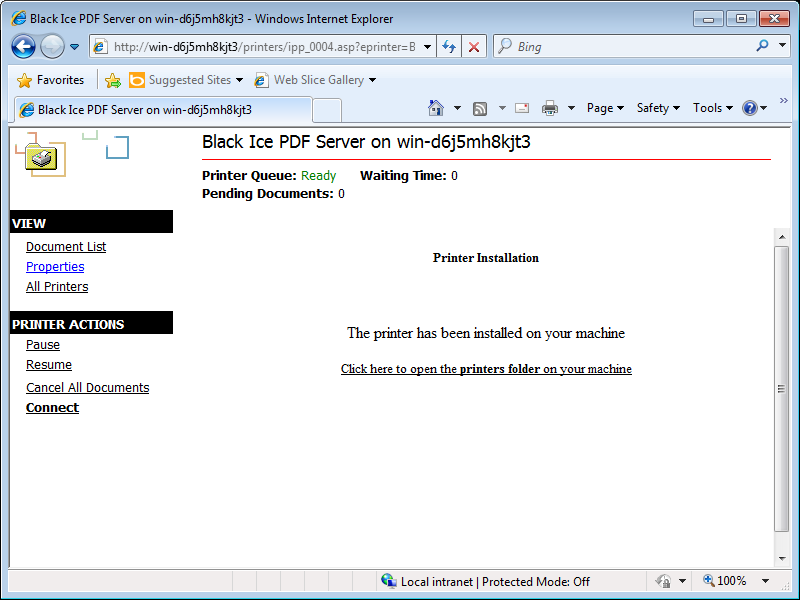Select the Black Ice PDF Server tab
Image resolution: width=800 pixels, height=600 pixels.
tap(145, 110)
